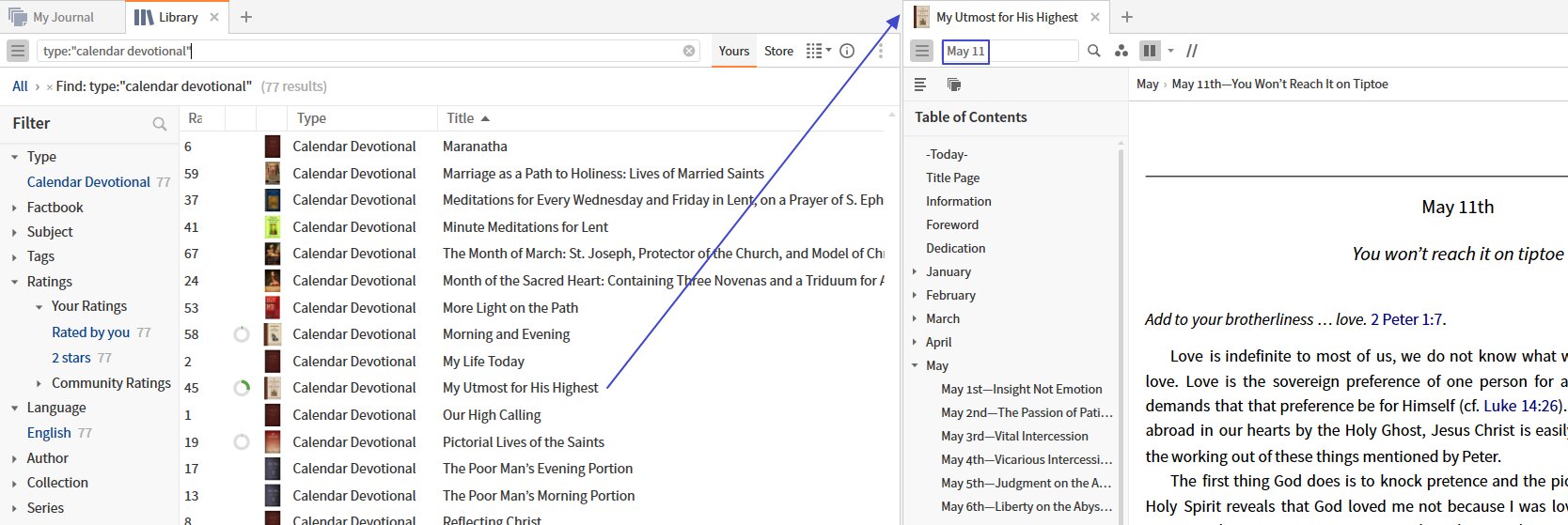Expand the Author filter
Screen dimensions: 1568x525
pos(14,458)
